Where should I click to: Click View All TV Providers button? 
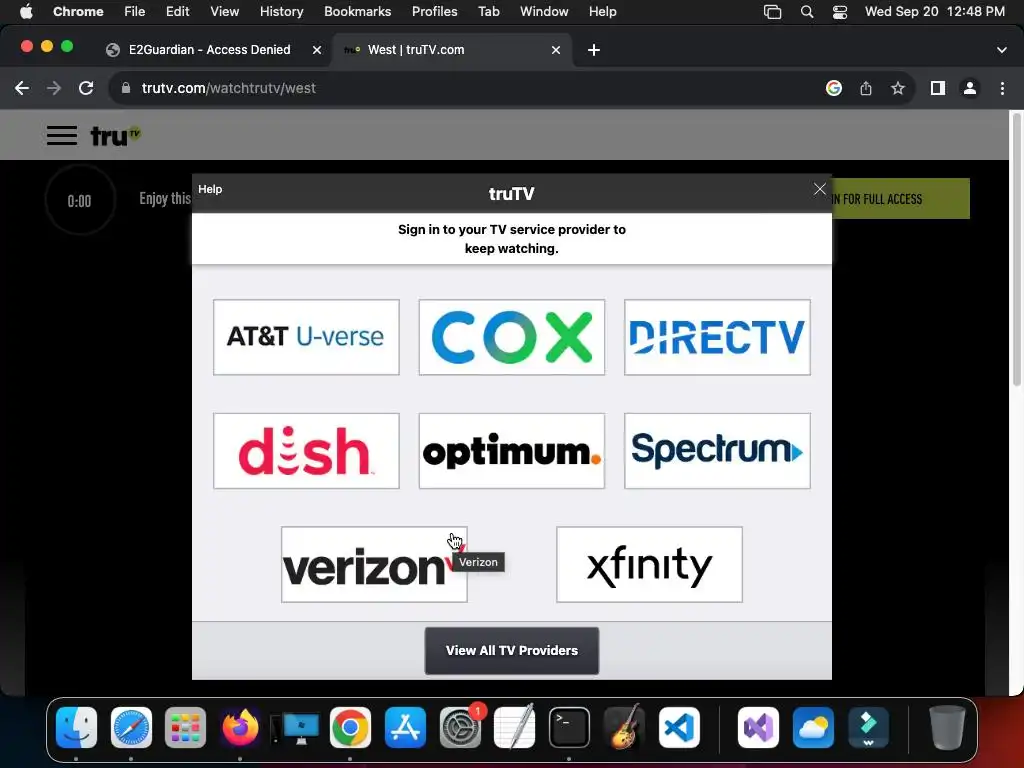pos(511,650)
